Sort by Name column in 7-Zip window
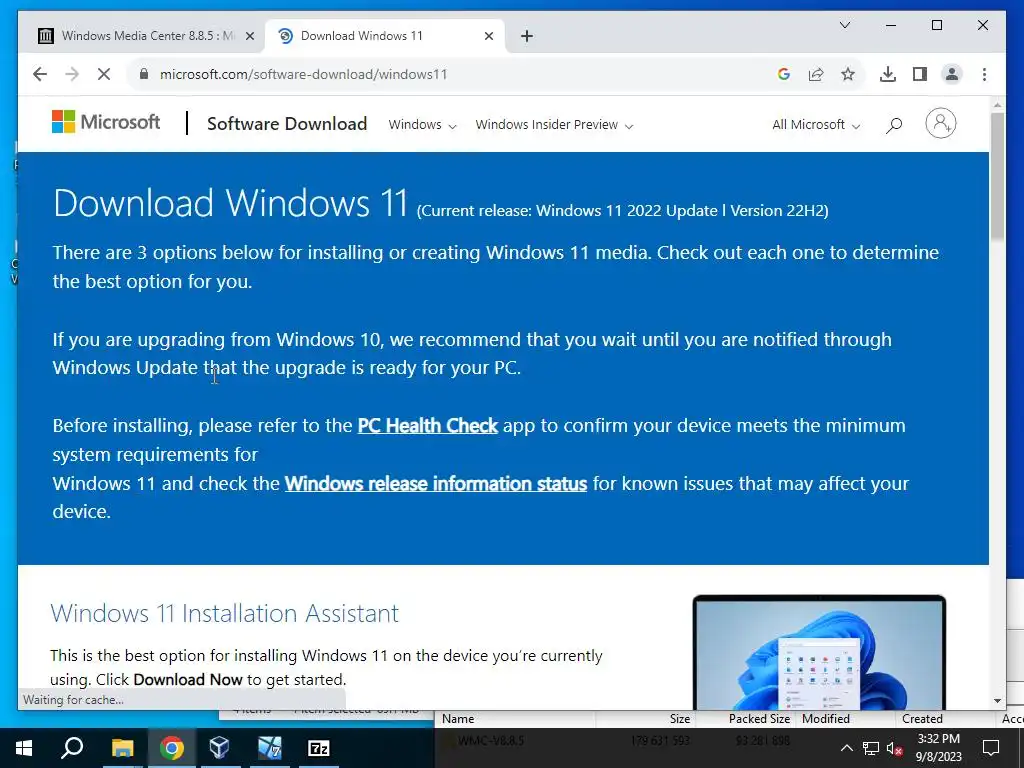This screenshot has width=1024, height=768. click(515, 719)
